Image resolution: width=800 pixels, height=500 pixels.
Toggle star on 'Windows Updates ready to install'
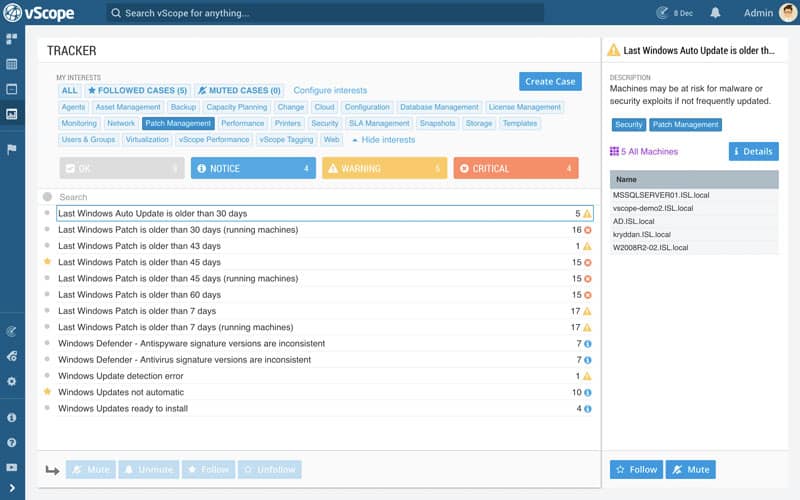pos(47,408)
